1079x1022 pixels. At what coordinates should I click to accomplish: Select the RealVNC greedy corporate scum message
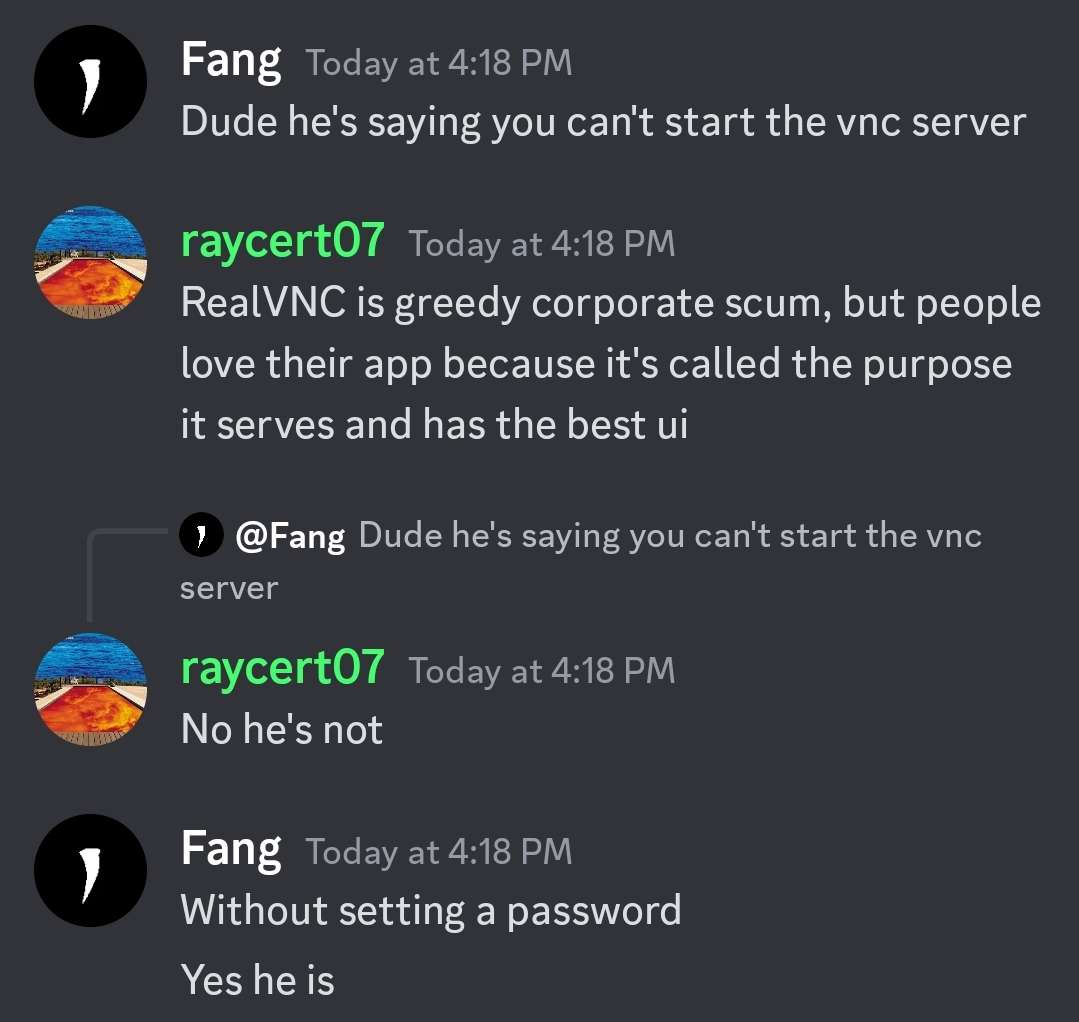(x=611, y=363)
